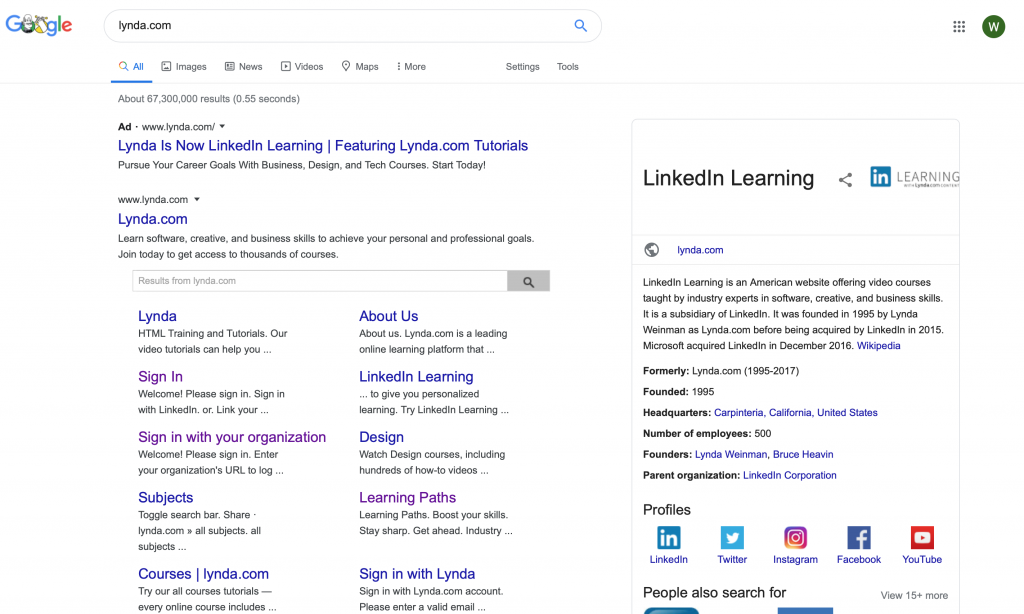
Task: Click the Carpinteria, California, United States link
Action: coord(795,413)
